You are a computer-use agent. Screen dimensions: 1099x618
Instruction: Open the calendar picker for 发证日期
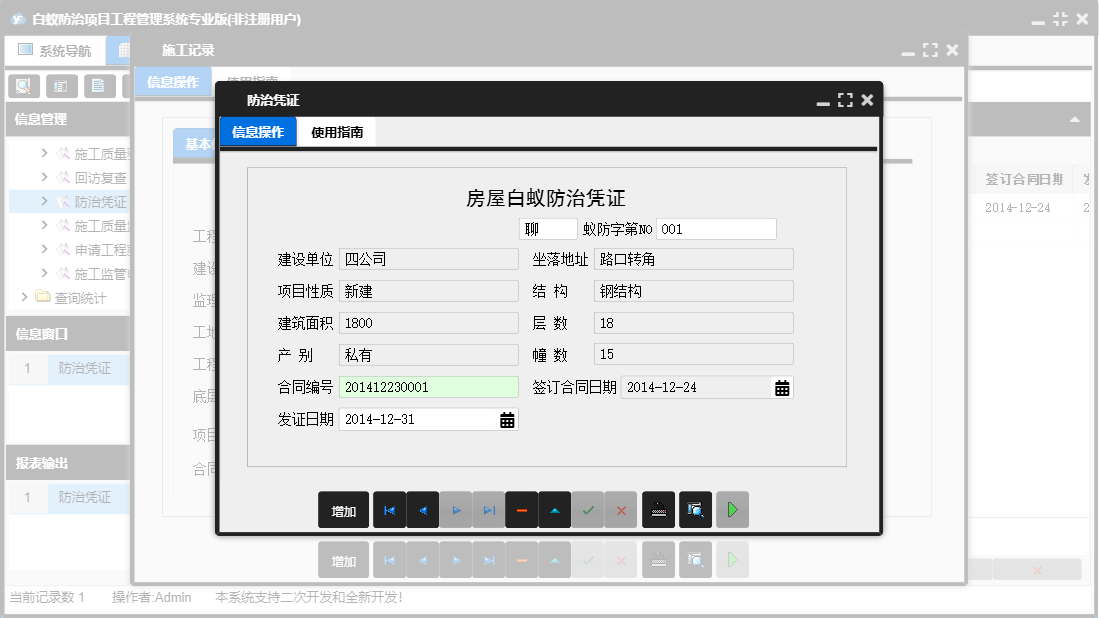coord(508,419)
